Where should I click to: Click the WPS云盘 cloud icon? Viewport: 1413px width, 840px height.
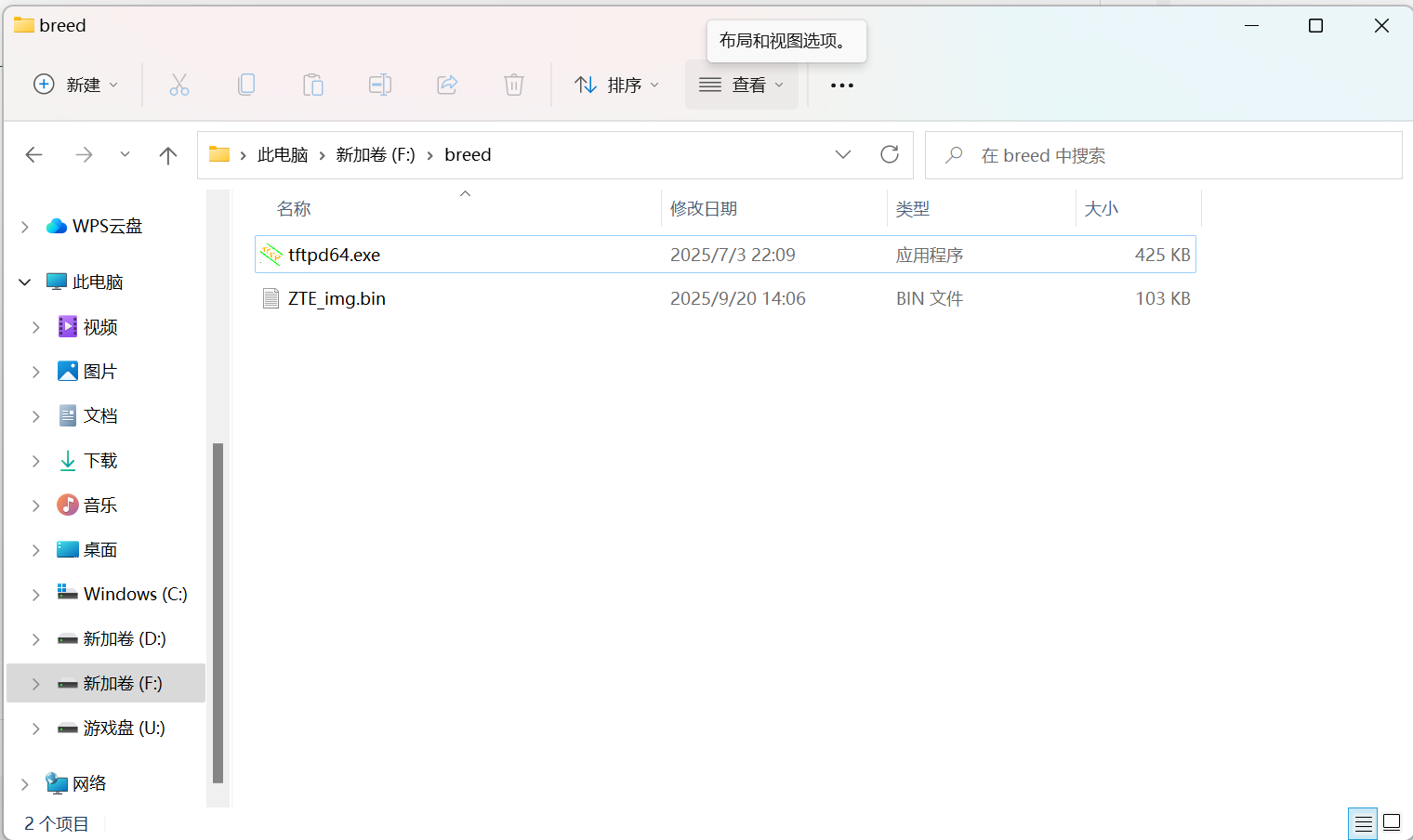[57, 226]
